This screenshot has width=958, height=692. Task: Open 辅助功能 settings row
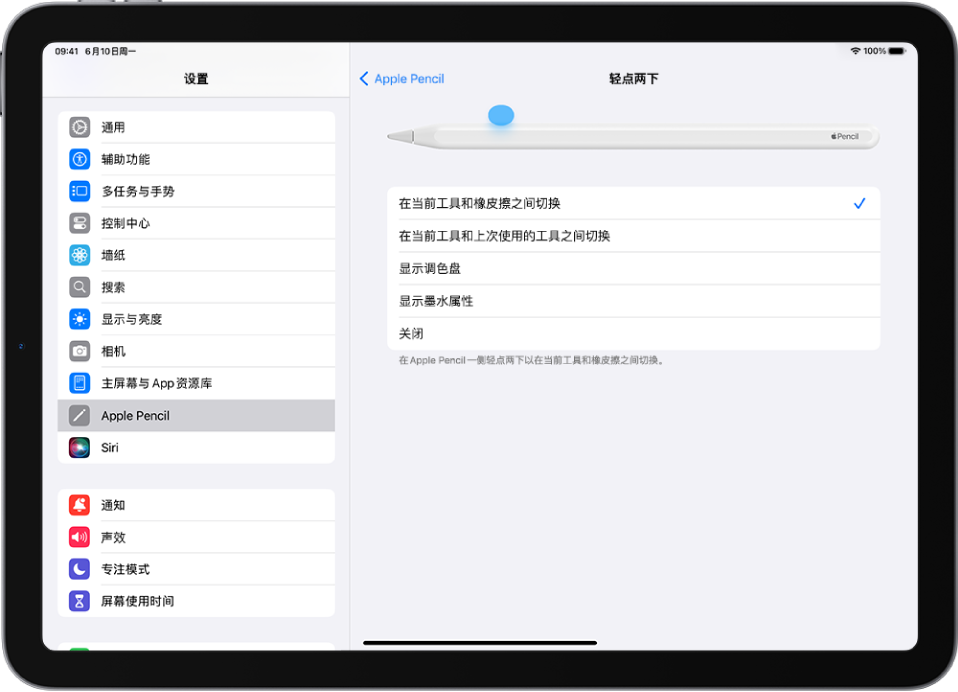tap(196, 159)
